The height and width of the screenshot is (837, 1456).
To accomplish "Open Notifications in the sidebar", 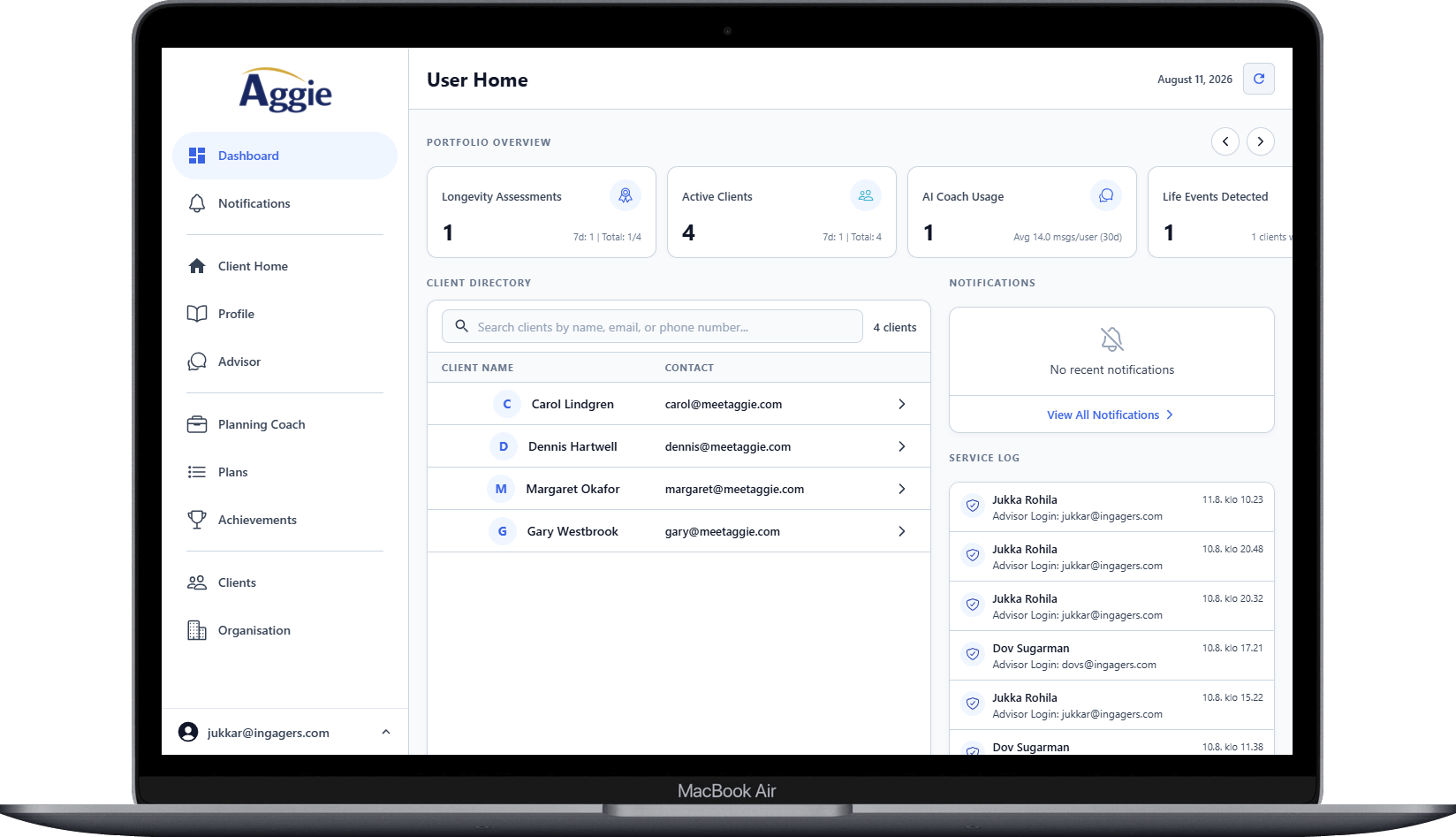I will point(284,203).
